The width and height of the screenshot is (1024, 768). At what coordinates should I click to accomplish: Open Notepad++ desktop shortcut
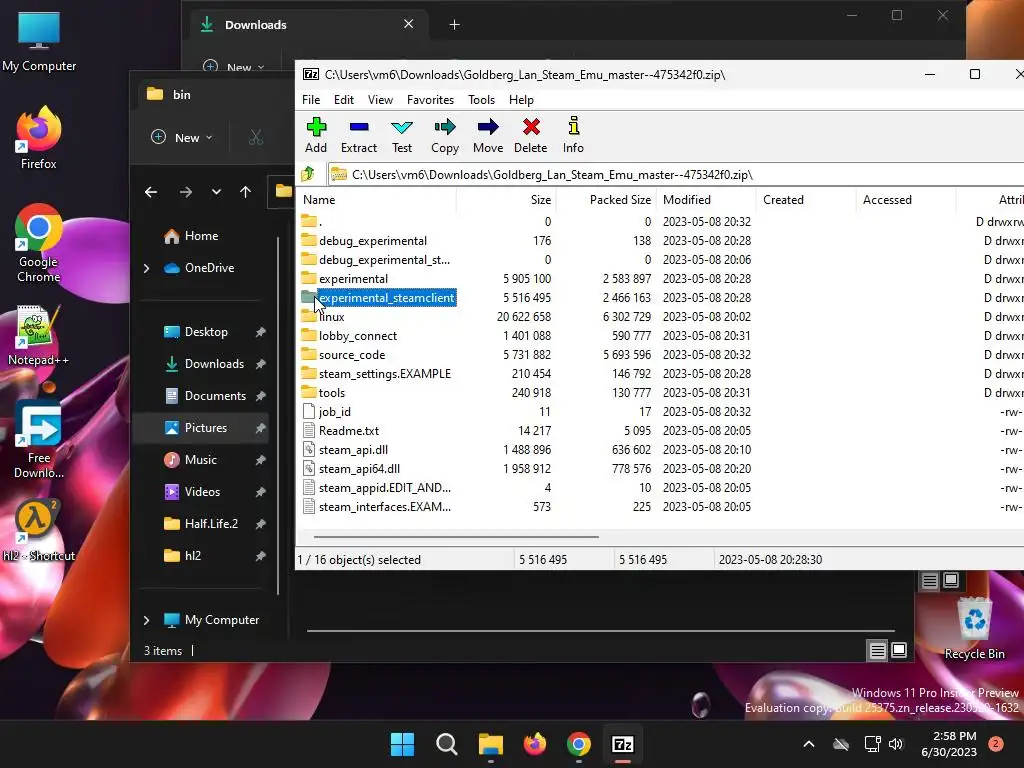coord(39,335)
